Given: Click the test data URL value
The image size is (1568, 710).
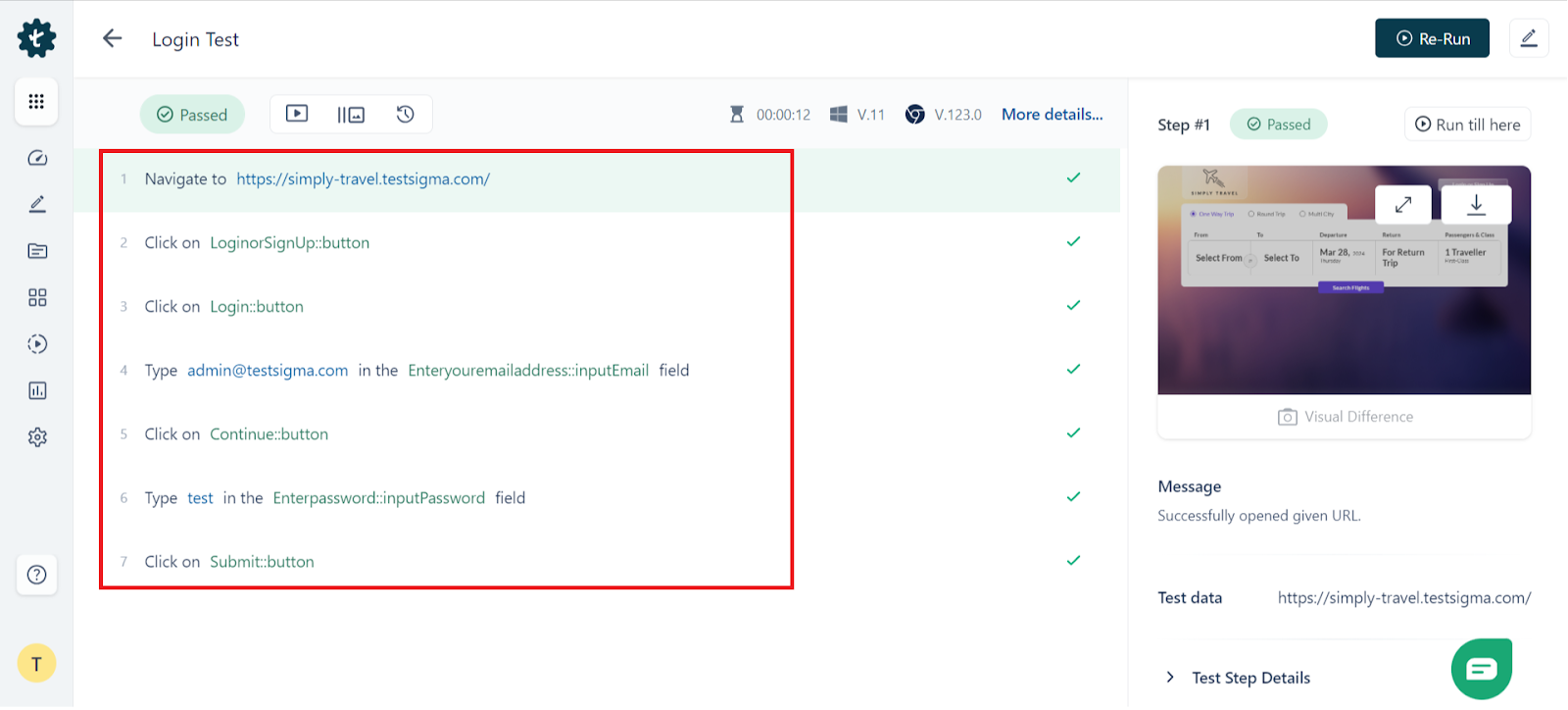Looking at the screenshot, I should 1403,597.
